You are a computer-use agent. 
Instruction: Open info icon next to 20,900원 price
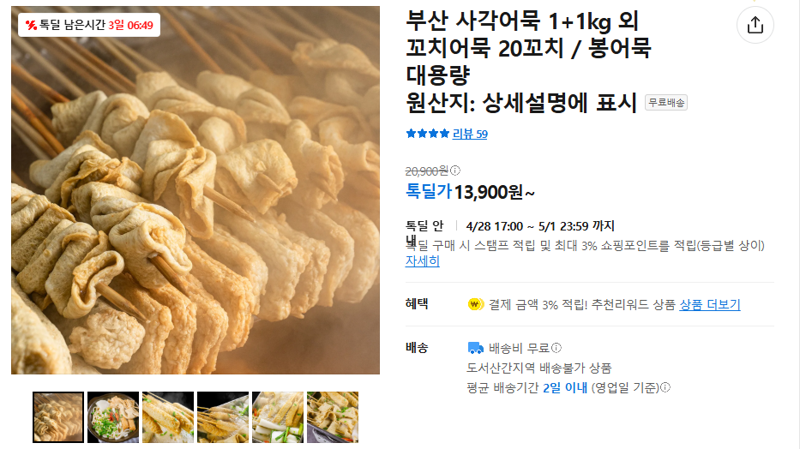coord(455,170)
